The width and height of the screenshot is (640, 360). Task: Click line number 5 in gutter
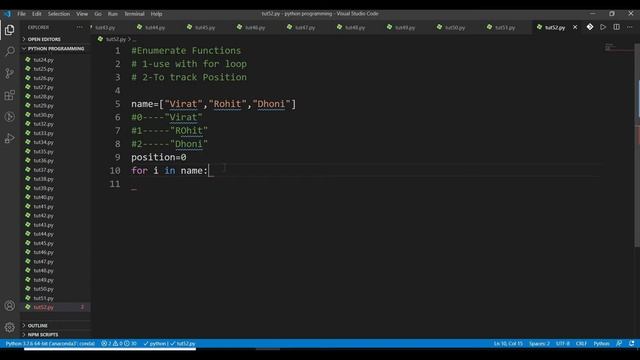[x=118, y=104]
